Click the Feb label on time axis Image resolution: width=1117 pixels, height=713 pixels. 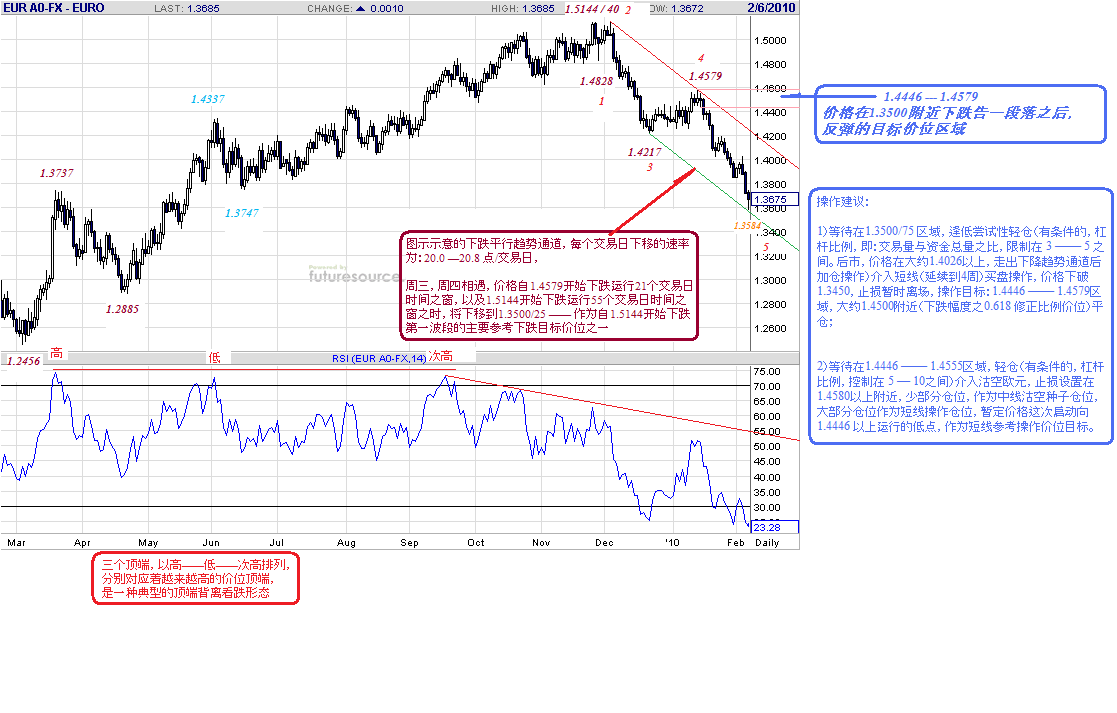[x=736, y=543]
